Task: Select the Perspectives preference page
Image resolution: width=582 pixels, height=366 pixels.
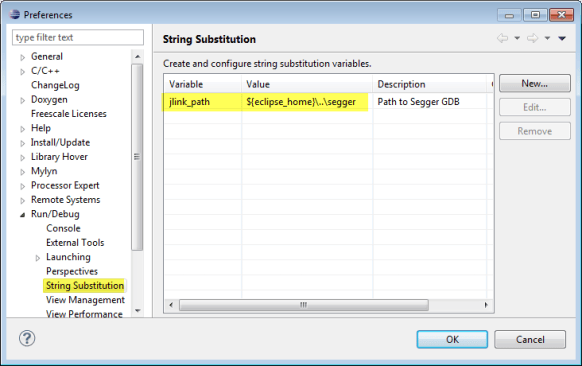Action: (72, 271)
